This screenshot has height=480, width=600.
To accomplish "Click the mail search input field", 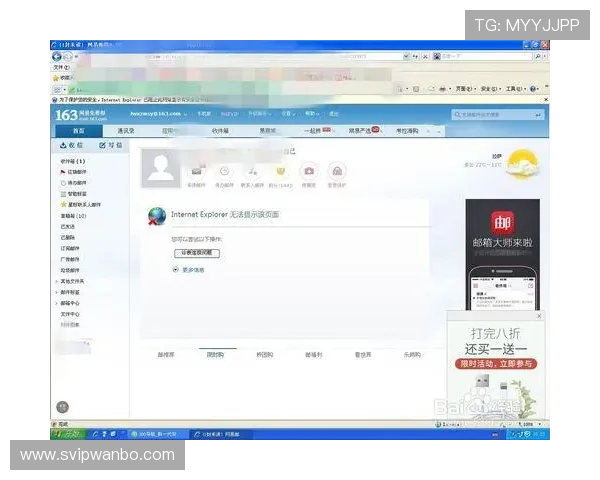I will [498, 114].
